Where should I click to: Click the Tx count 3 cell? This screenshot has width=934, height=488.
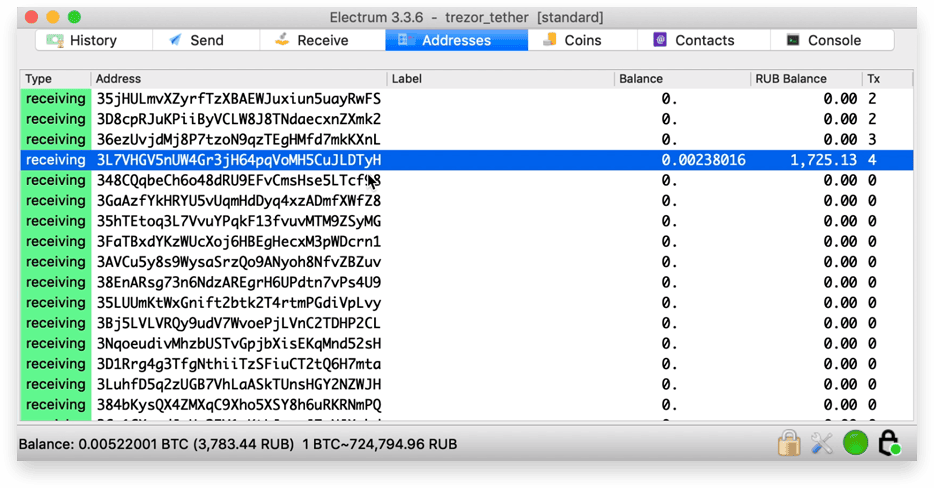pos(872,139)
